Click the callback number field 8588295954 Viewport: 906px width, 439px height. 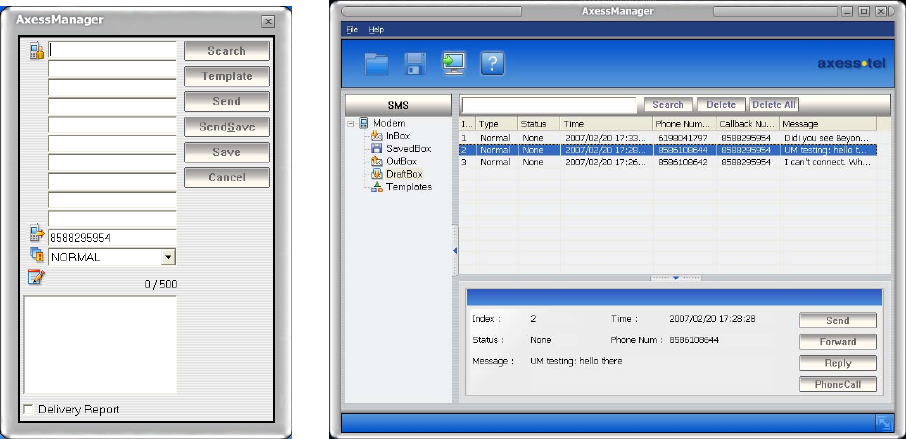[x=112, y=237]
